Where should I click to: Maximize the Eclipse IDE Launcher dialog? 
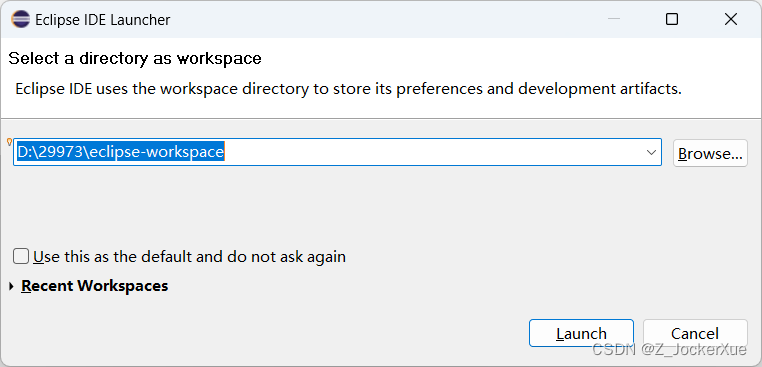(x=672, y=19)
